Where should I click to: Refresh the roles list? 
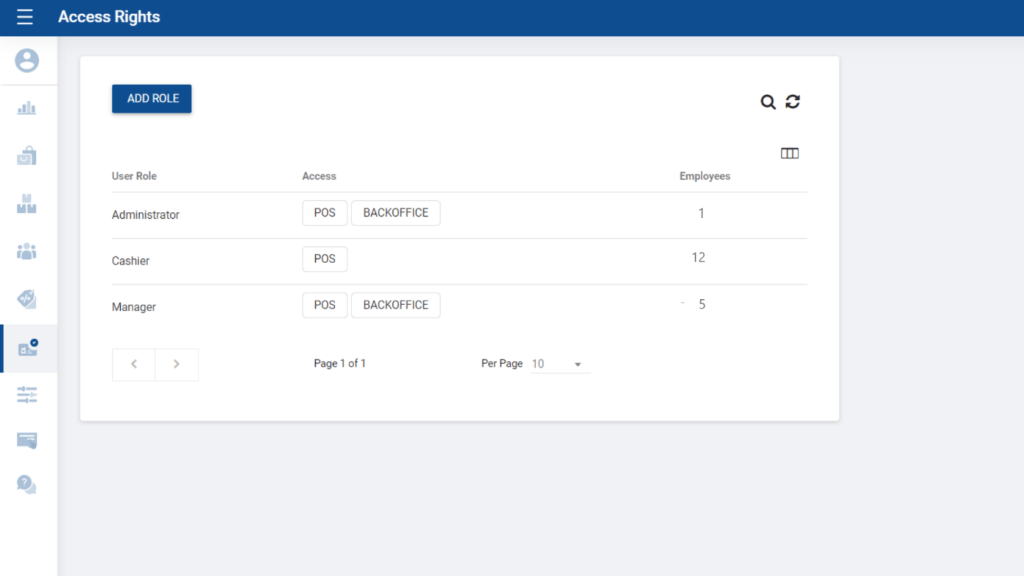[793, 102]
